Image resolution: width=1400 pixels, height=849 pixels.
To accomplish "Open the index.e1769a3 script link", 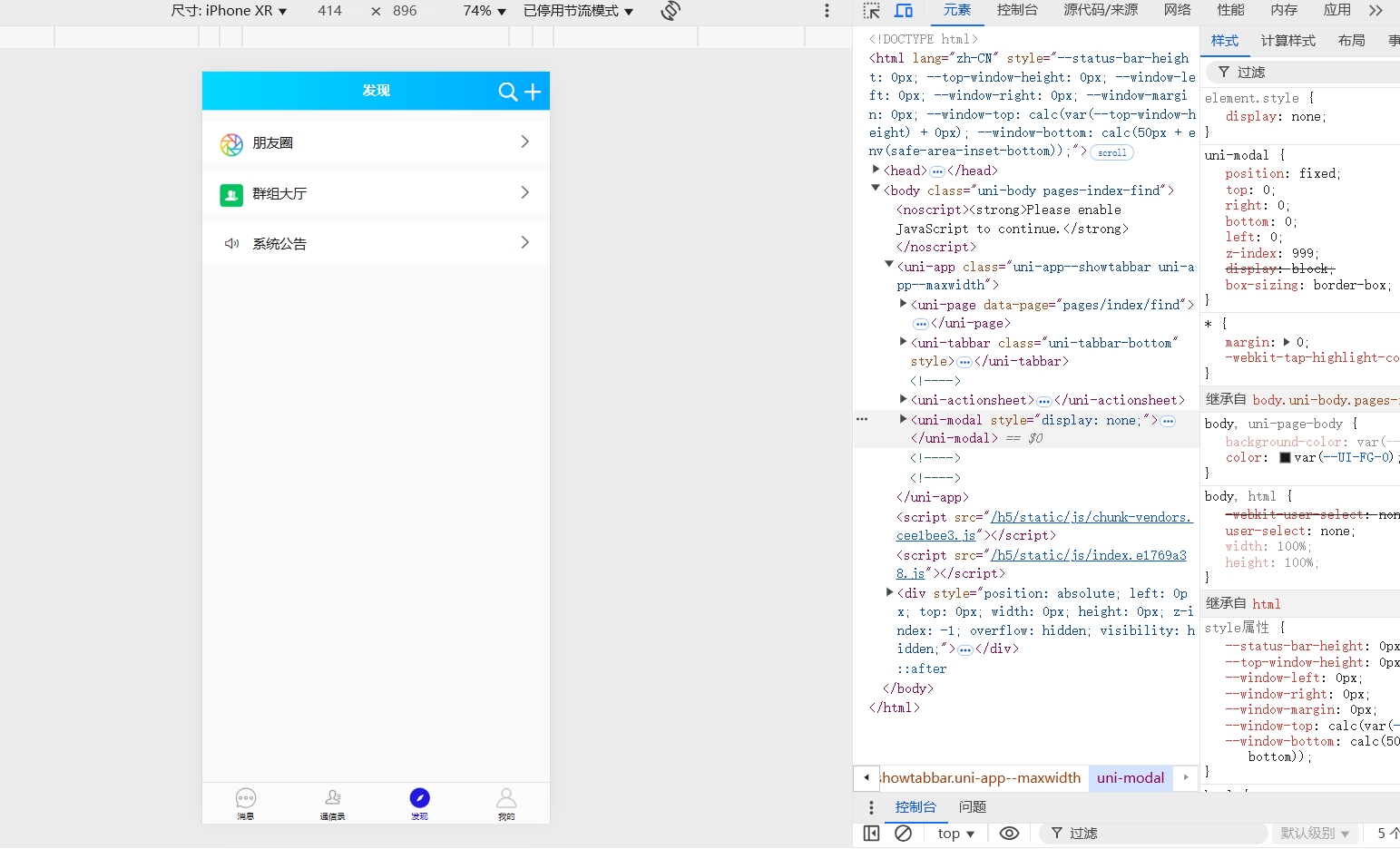I will coord(1042,564).
